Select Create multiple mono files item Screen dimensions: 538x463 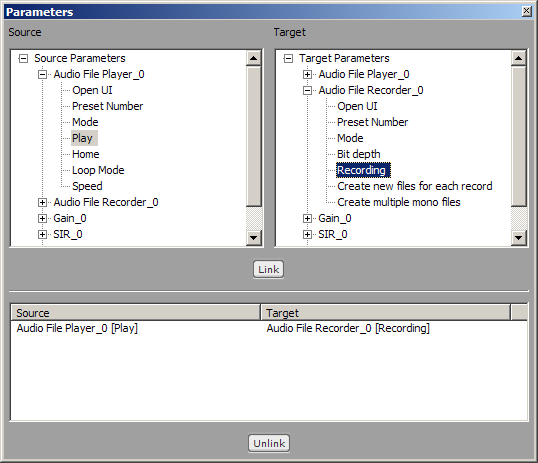pos(399,202)
